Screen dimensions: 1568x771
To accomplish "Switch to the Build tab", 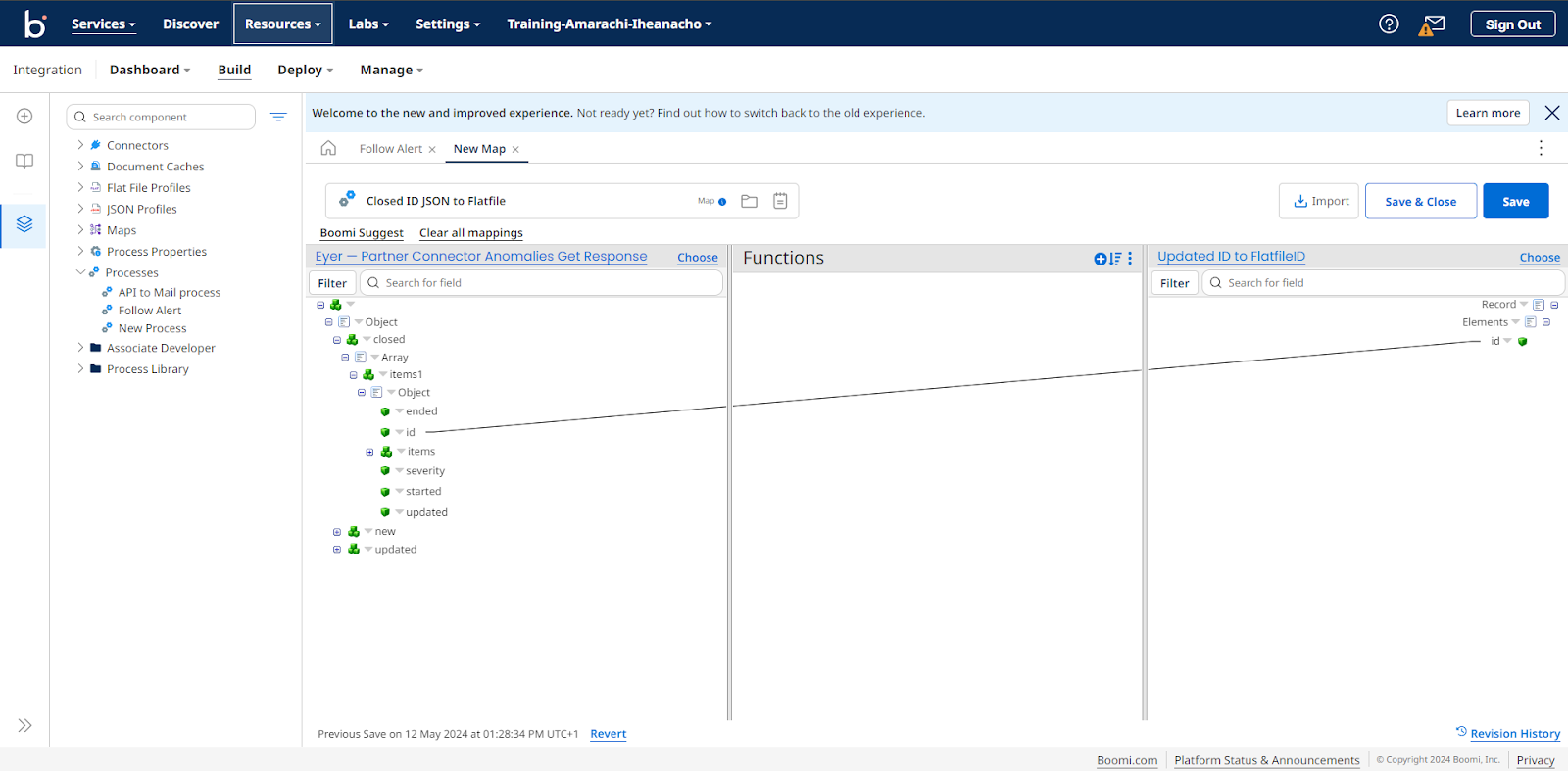I will (x=234, y=70).
